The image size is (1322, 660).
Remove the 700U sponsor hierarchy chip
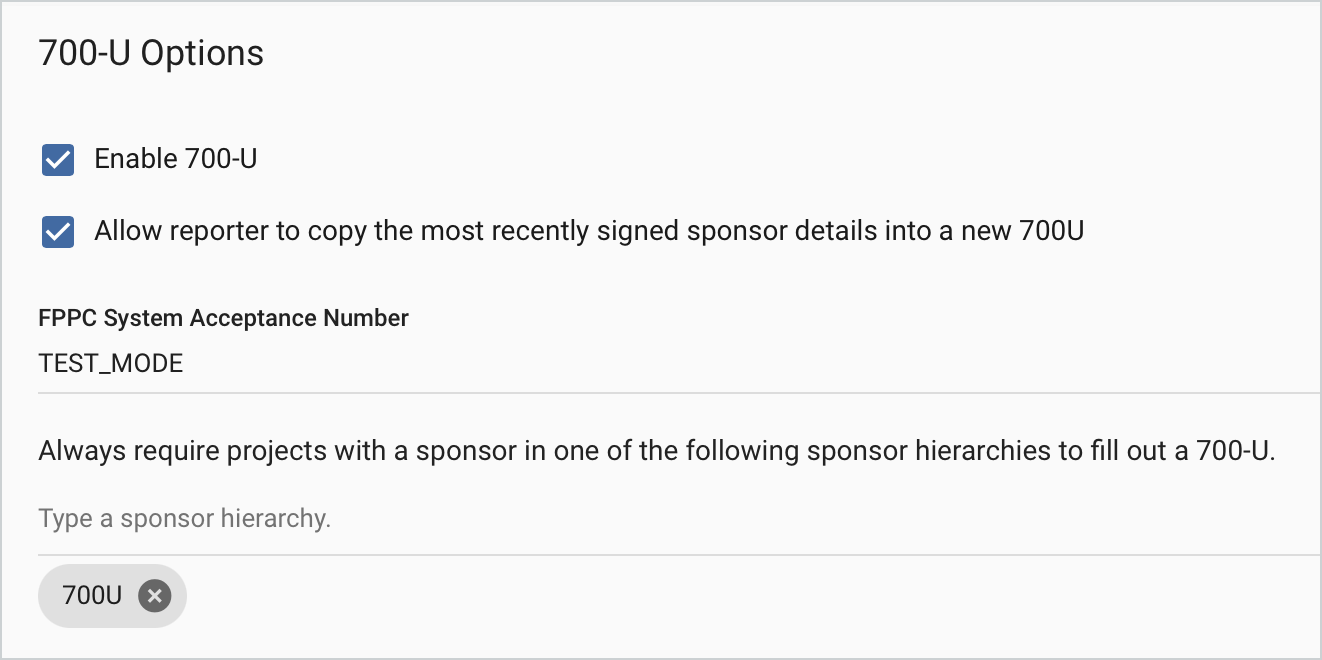(x=154, y=596)
